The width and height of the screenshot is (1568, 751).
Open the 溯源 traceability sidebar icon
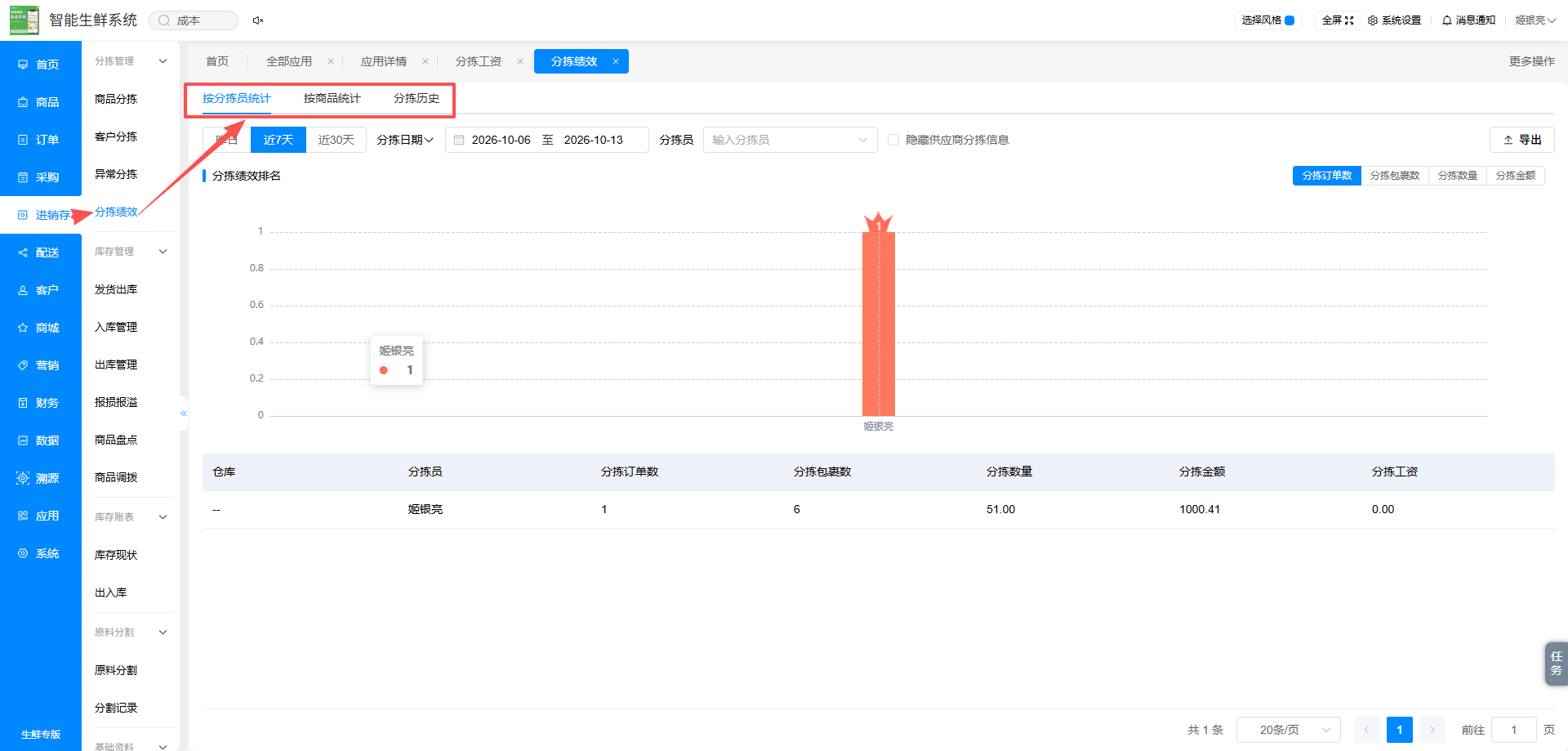[23, 478]
